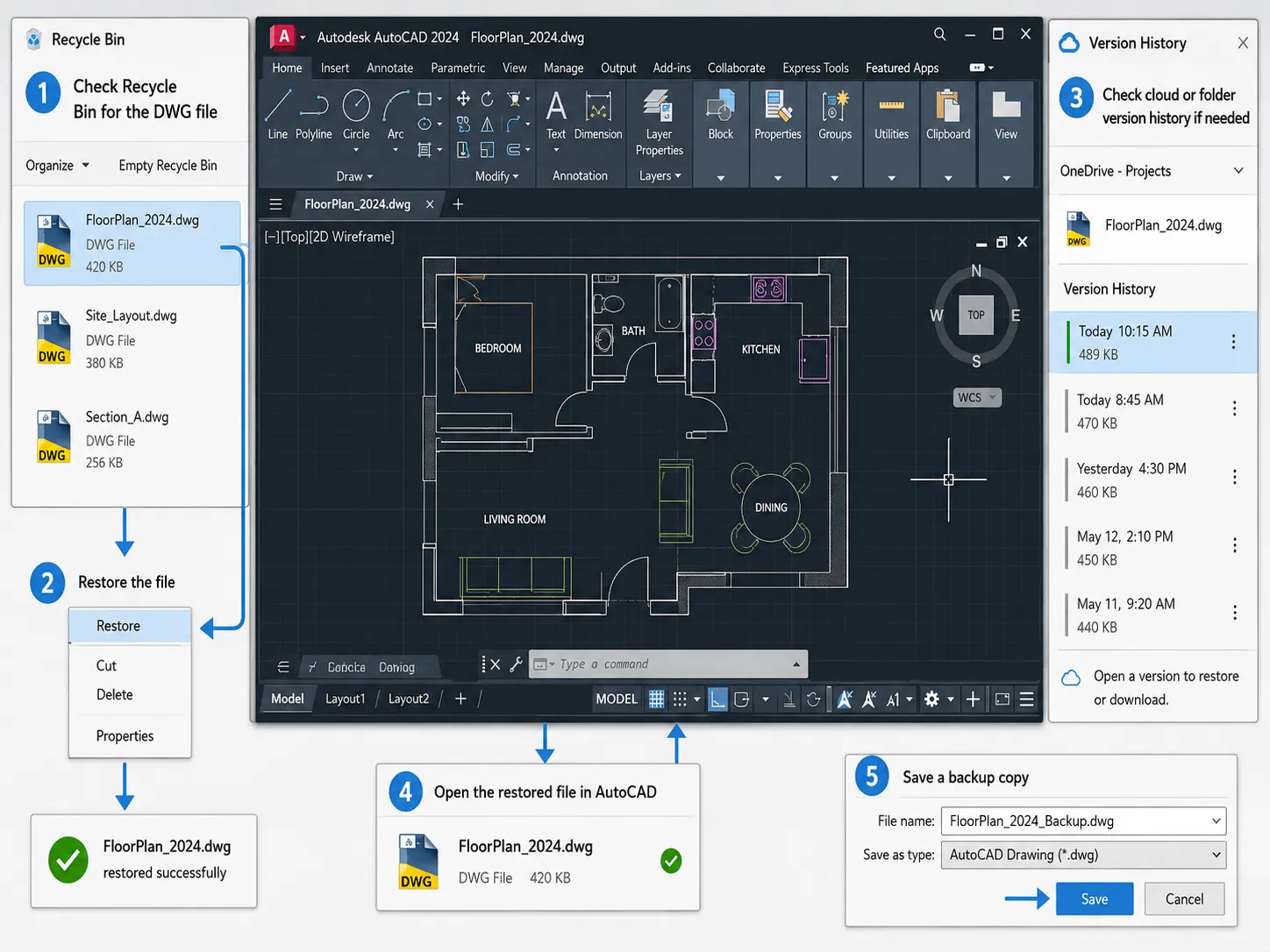Select Section_A.dwg in Recycle Bin
Viewport: 1270px width, 952px height.
(132, 439)
